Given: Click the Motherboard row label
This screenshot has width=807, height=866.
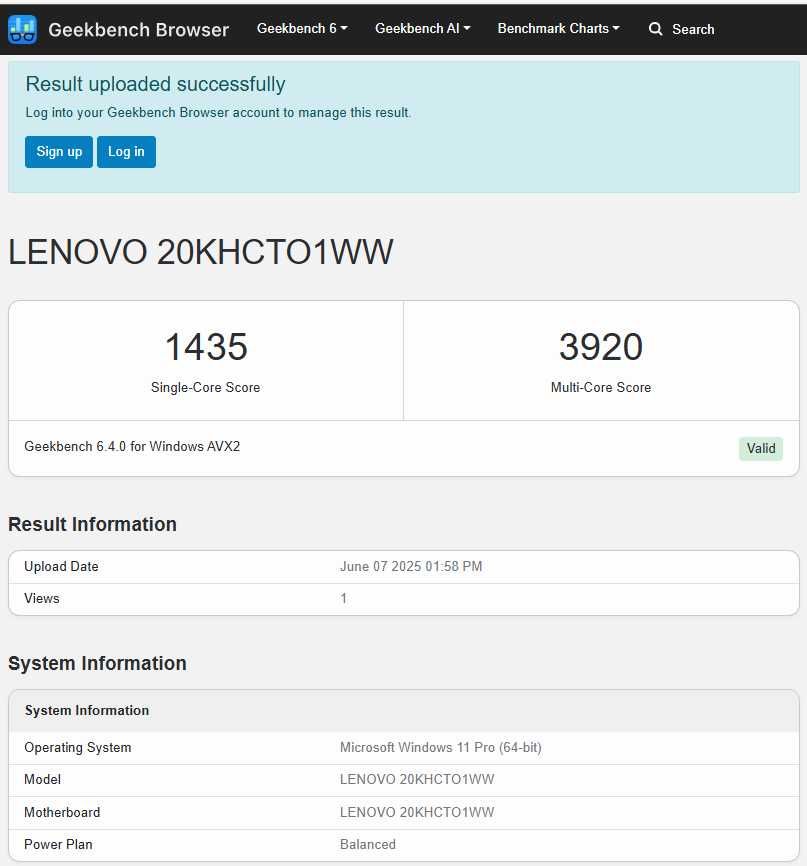Looking at the screenshot, I should pyautogui.click(x=62, y=812).
